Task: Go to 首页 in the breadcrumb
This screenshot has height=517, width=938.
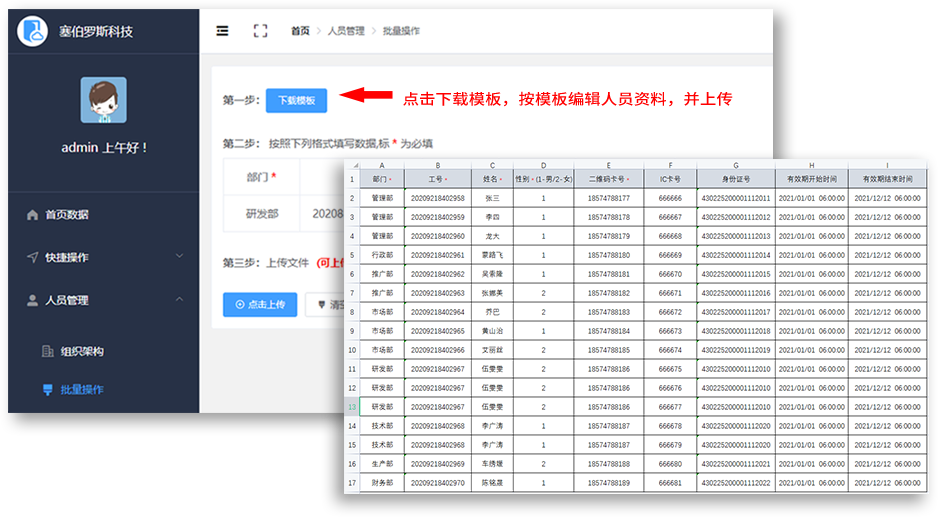Action: tap(300, 31)
